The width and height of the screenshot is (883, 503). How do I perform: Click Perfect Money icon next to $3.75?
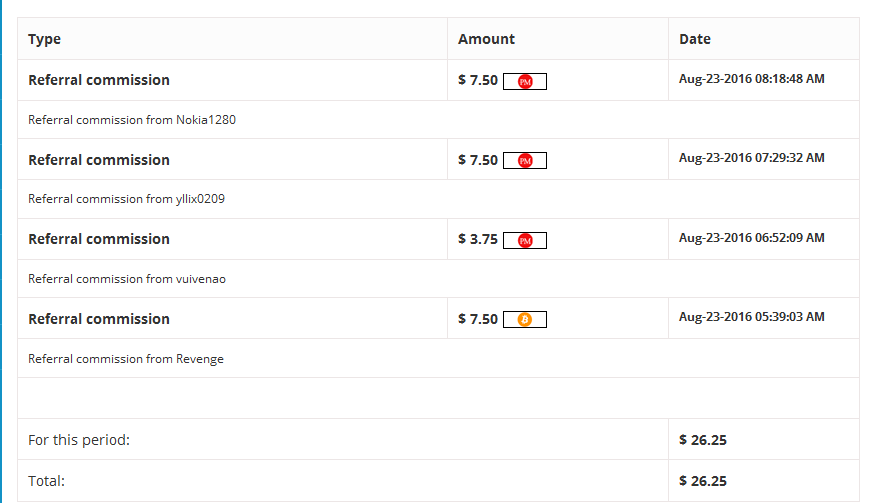click(525, 240)
